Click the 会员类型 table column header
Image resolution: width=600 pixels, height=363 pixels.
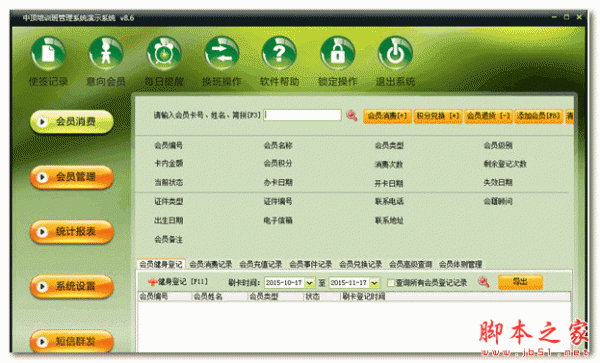275,296
